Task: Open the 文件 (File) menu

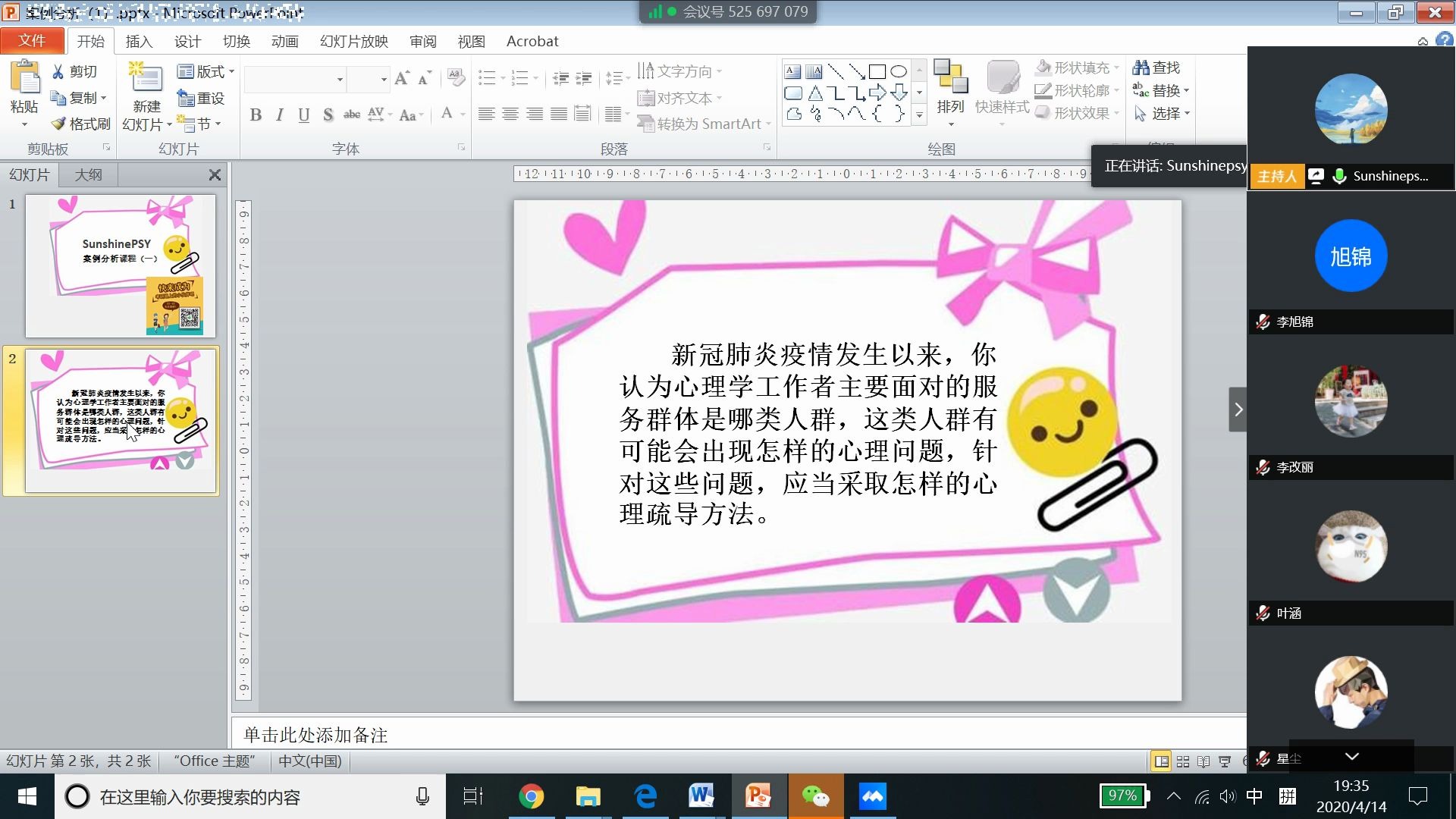Action: tap(32, 40)
